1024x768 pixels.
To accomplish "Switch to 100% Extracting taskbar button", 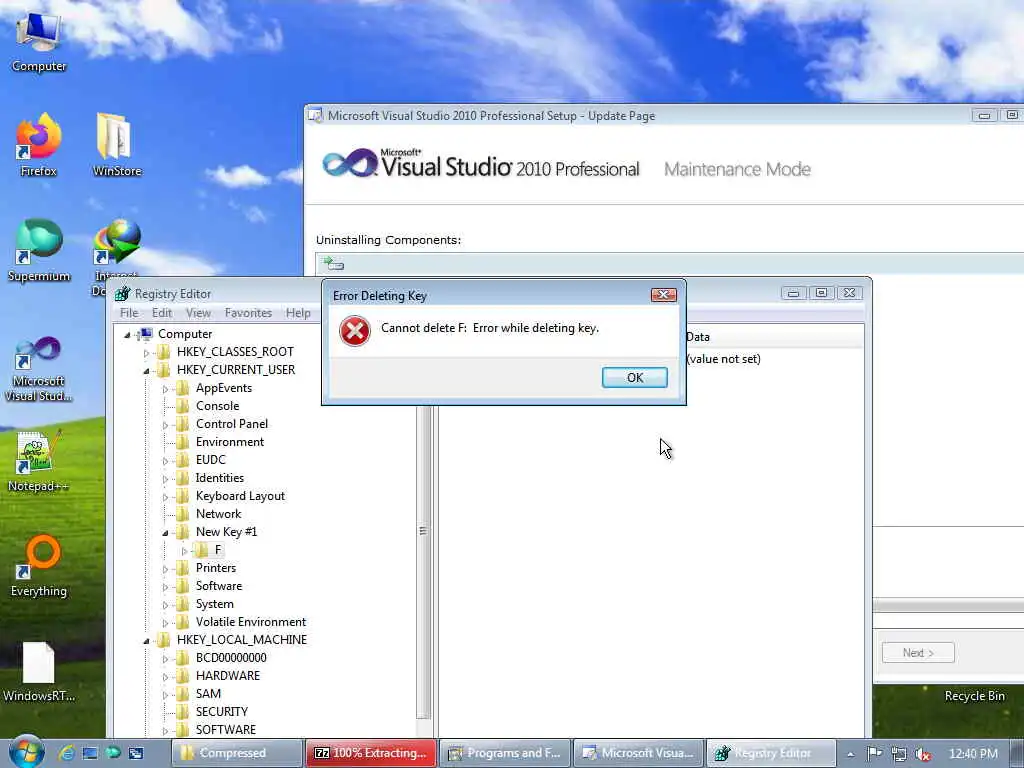I will (370, 753).
